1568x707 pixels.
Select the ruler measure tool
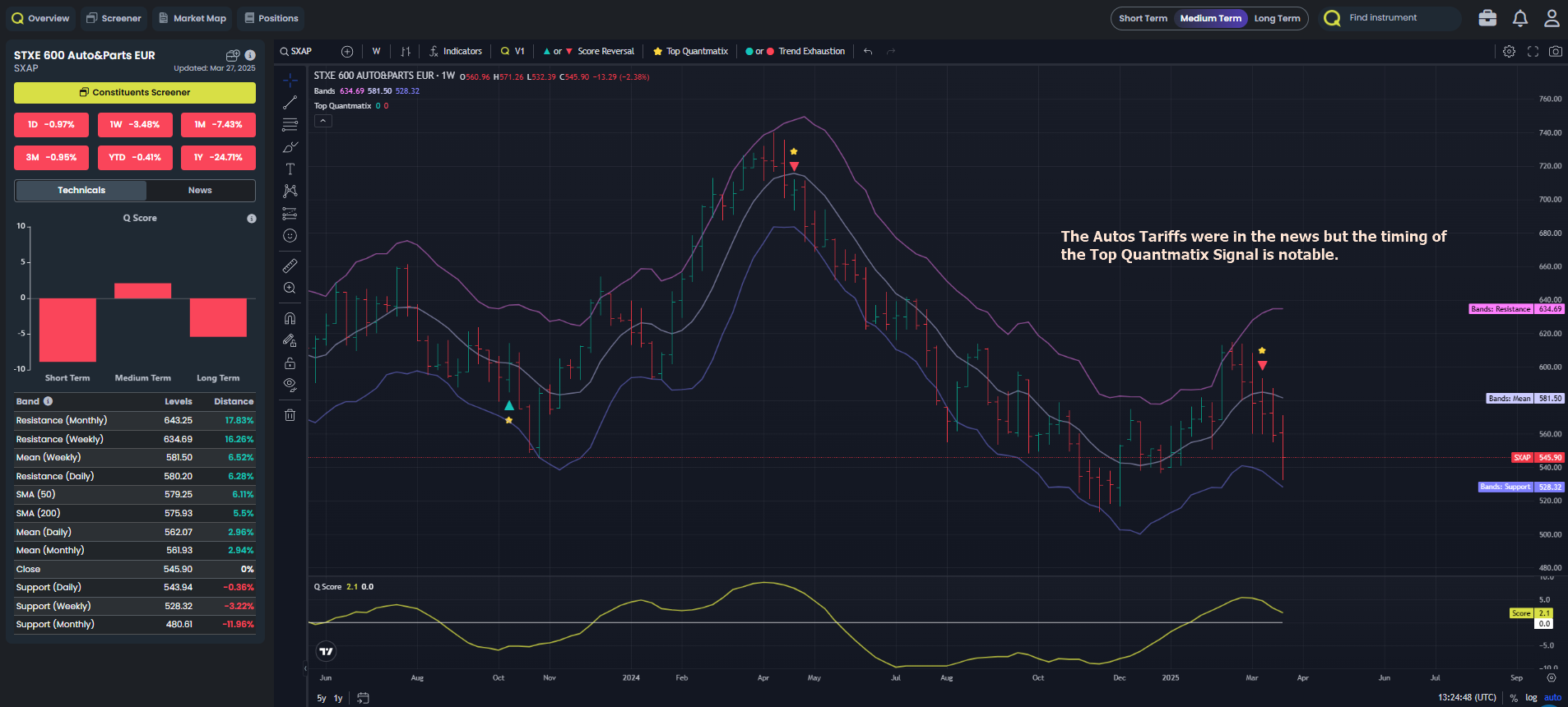click(290, 266)
